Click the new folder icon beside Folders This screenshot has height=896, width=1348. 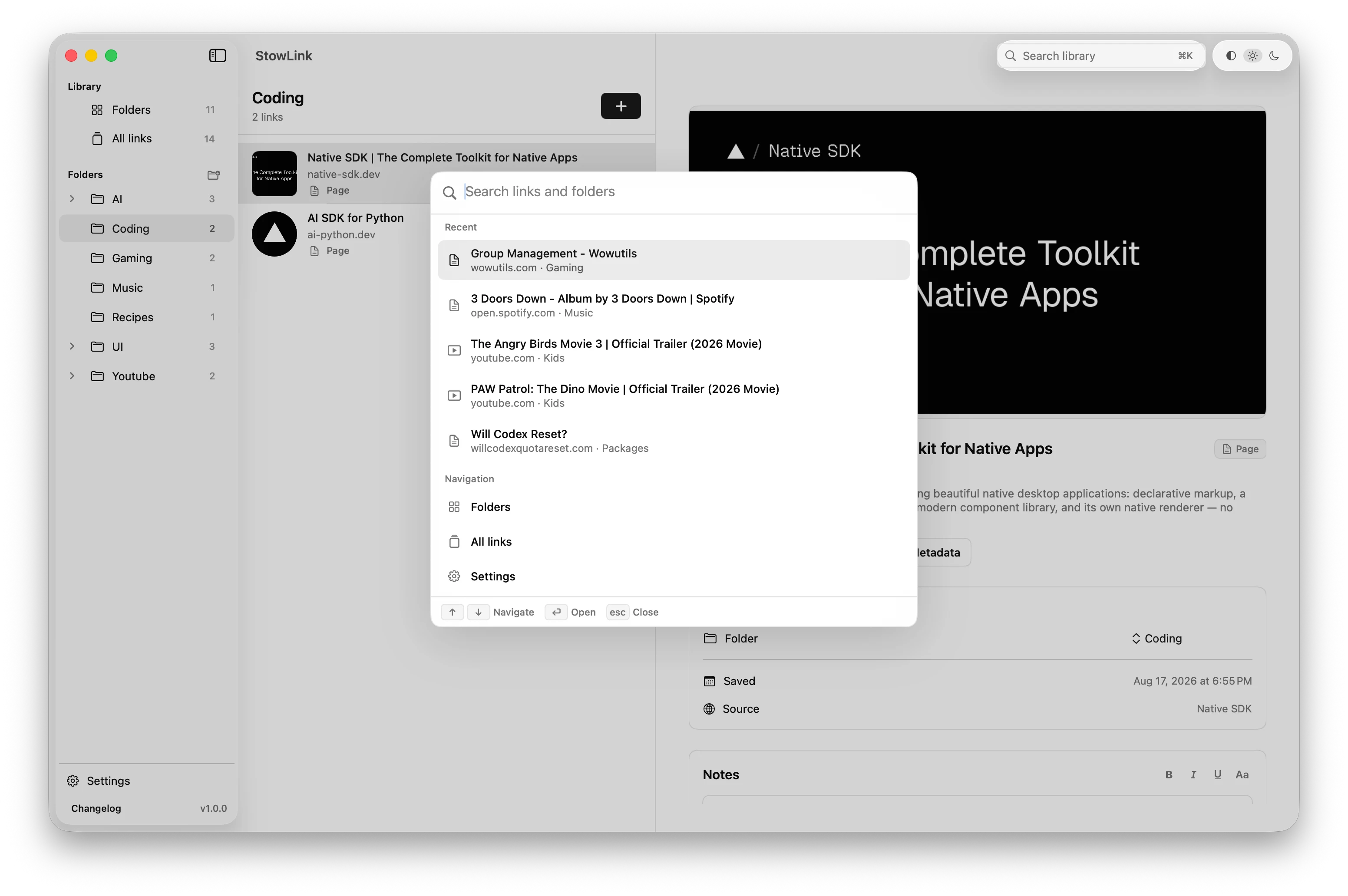coord(213,175)
